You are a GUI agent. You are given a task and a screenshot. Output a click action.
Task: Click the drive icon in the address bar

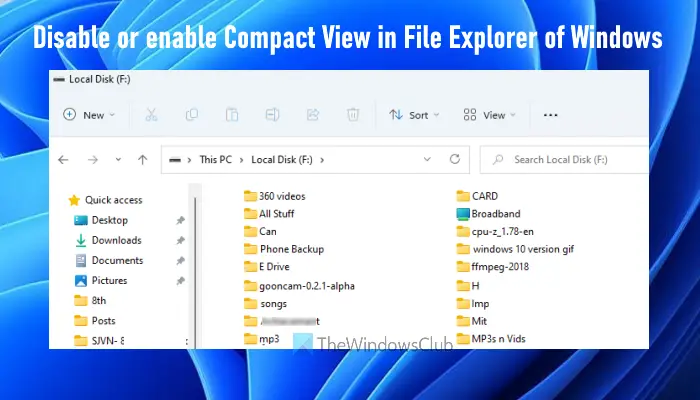click(x=175, y=160)
